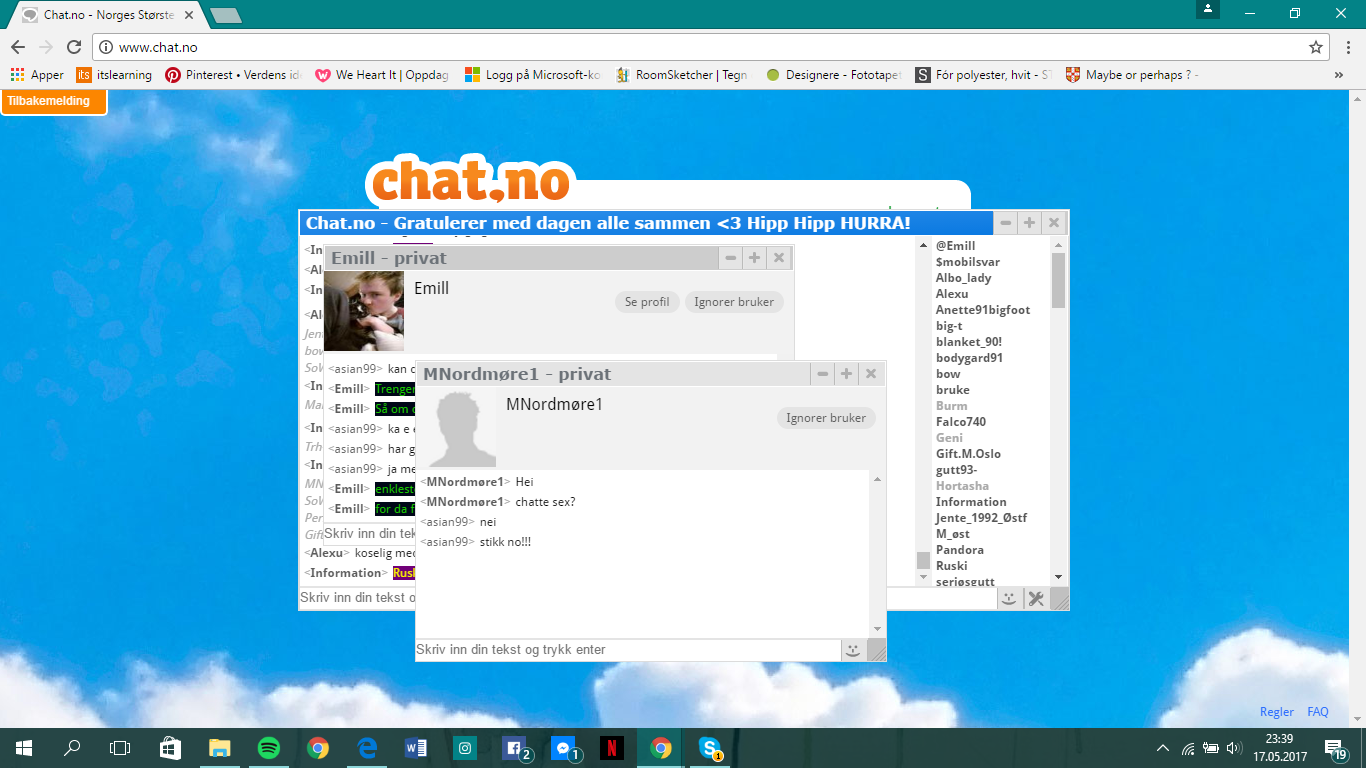Open the Windows Store taskbar icon

coord(170,747)
